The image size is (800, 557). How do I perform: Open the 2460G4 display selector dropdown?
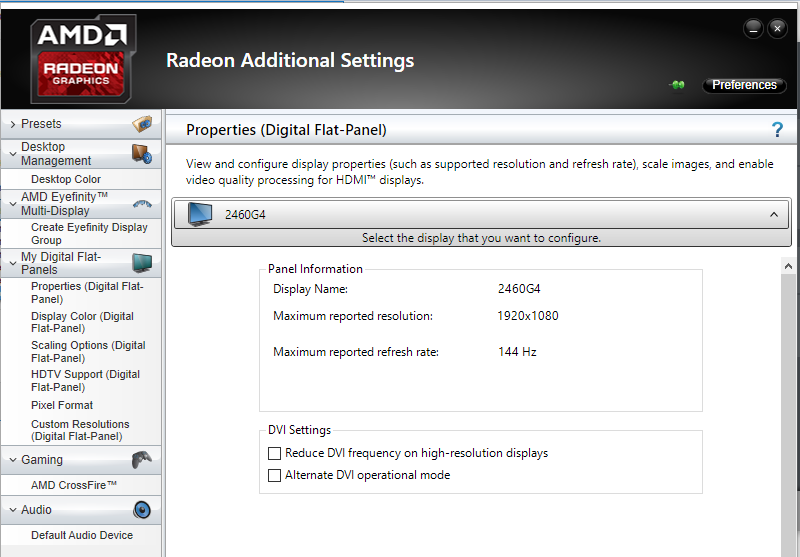pos(481,214)
